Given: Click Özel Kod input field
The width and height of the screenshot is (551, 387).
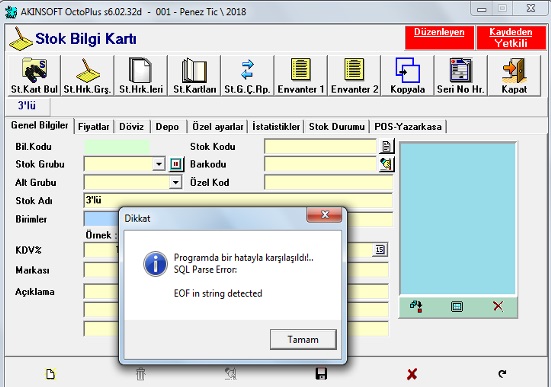Looking at the screenshot, I should (x=328, y=182).
